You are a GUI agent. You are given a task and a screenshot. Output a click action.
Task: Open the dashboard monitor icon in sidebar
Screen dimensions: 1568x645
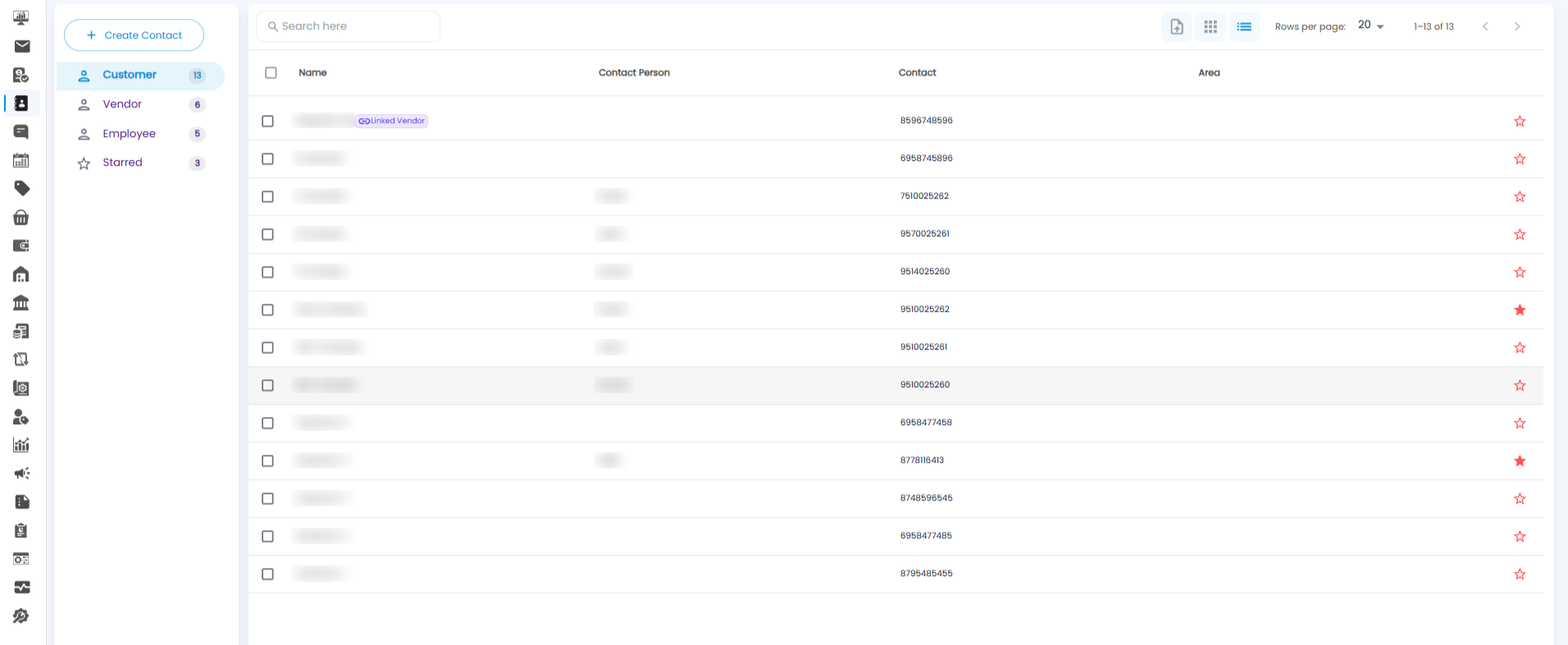pyautogui.click(x=21, y=17)
